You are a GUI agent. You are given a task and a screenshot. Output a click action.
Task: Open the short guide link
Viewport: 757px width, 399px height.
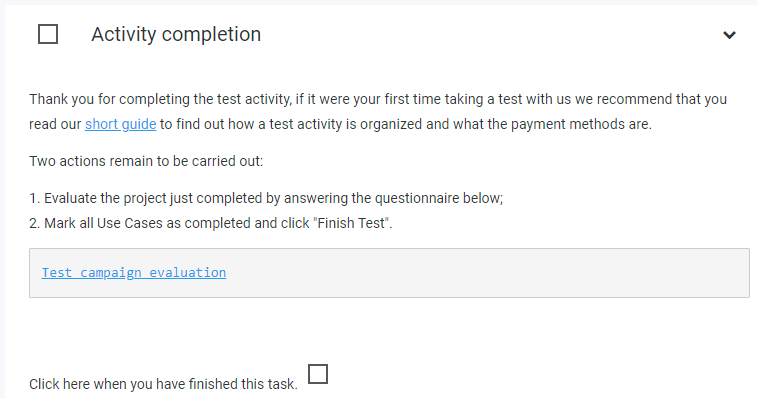pyautogui.click(x=121, y=124)
